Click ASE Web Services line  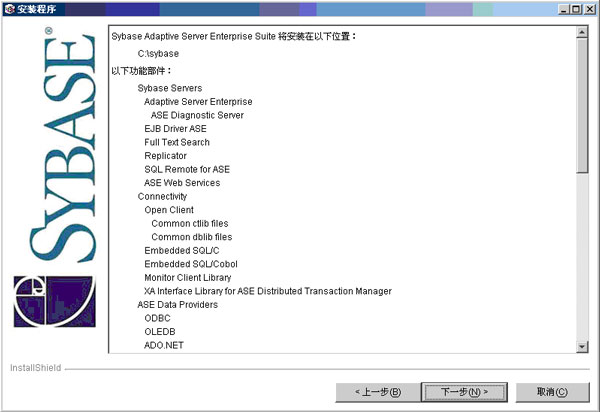coord(182,183)
